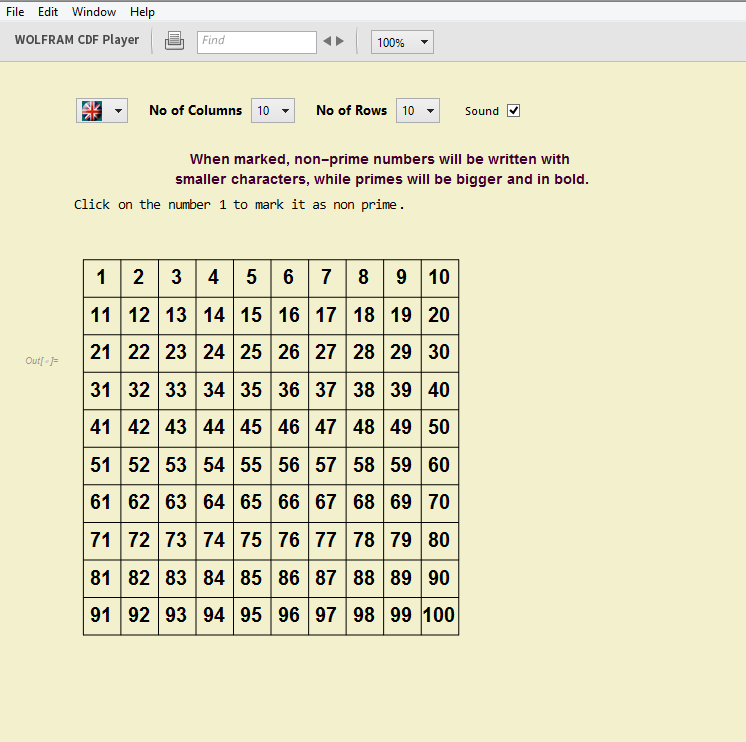Click the print icon in toolbar
Image resolution: width=746 pixels, height=742 pixels.
click(x=174, y=42)
